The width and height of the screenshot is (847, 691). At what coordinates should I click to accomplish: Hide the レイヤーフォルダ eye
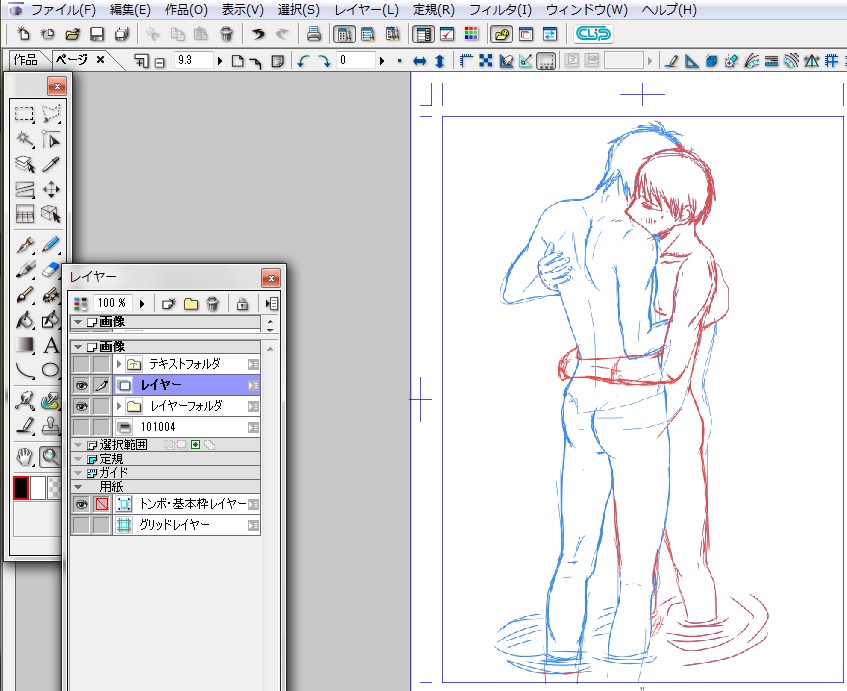(81, 406)
